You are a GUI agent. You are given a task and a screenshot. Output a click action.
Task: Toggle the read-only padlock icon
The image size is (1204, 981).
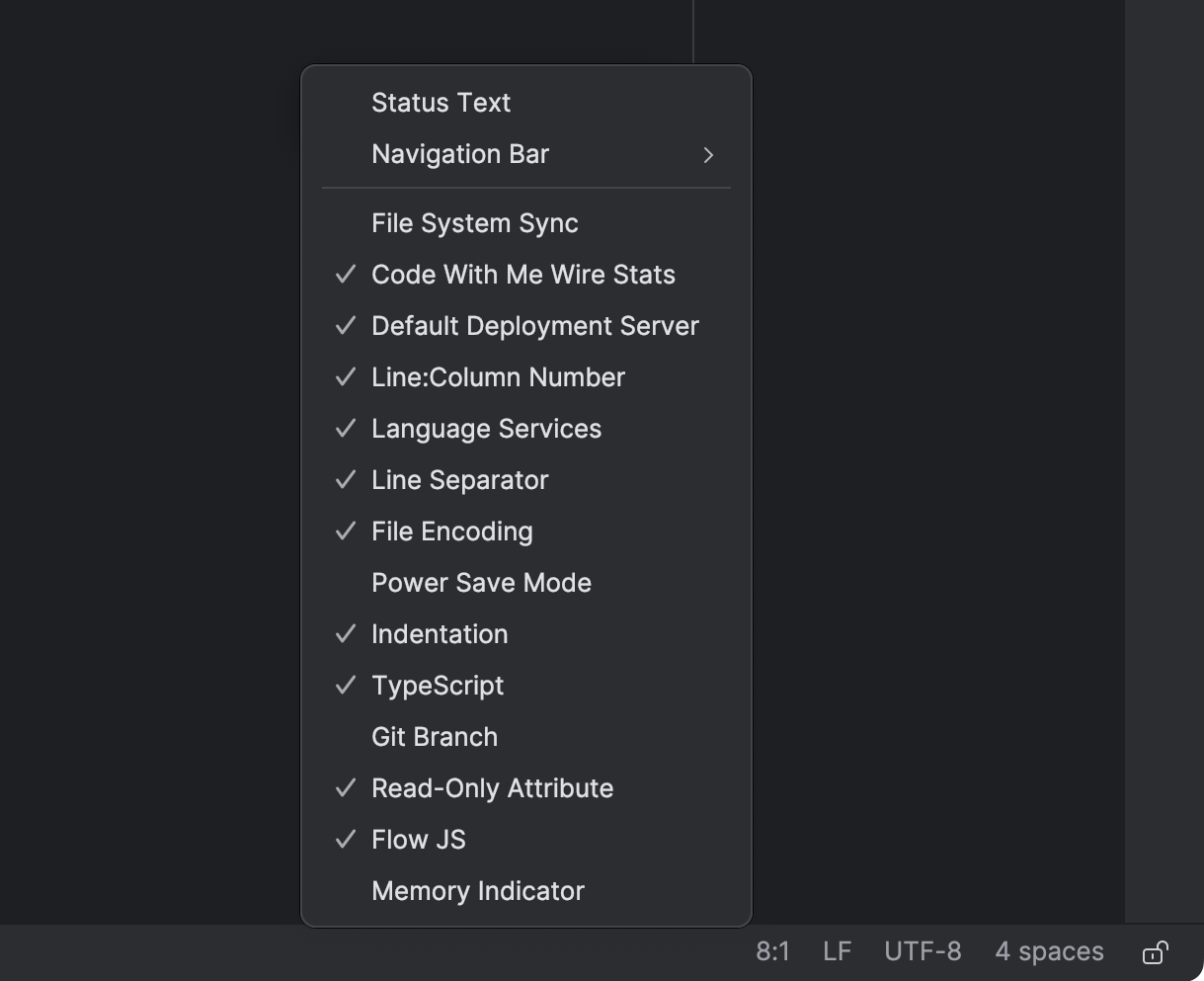point(1155,951)
